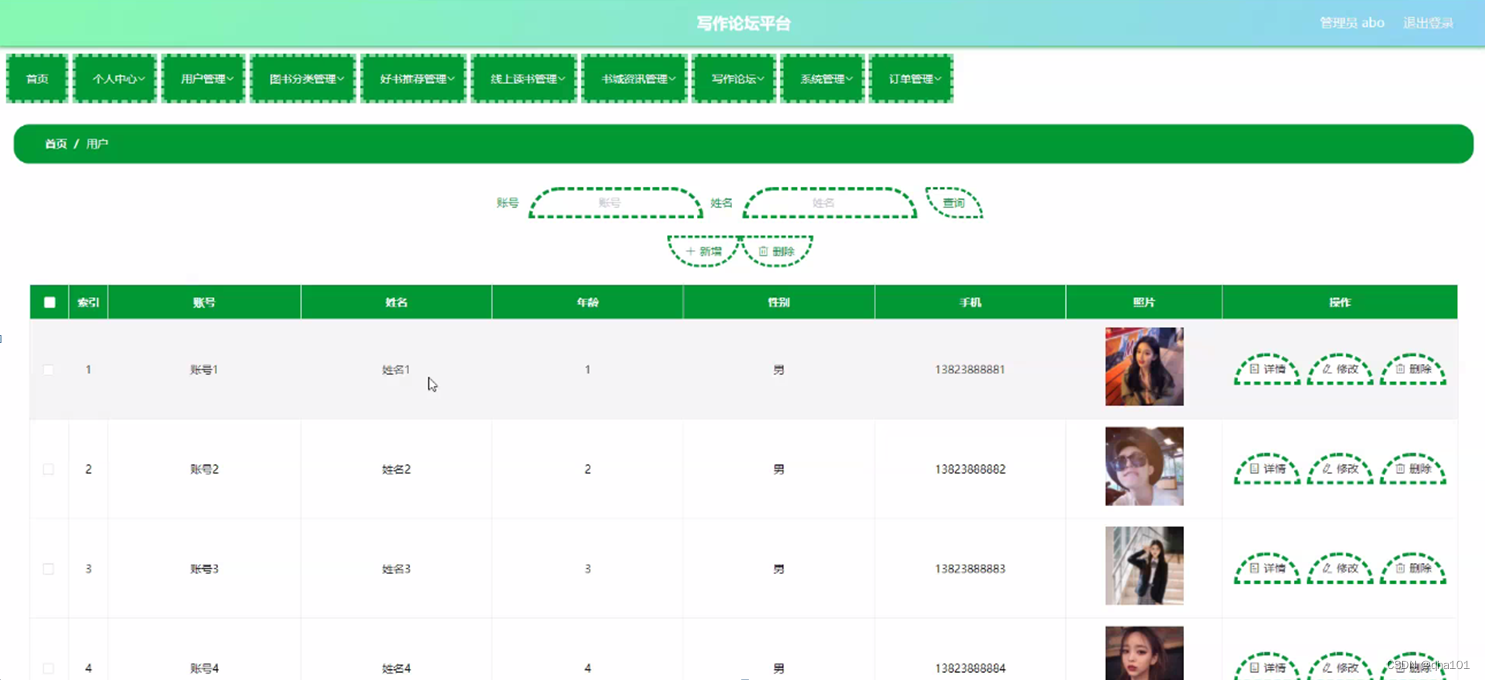Click the 性别 column header
1485x680 pixels.
(x=779, y=302)
